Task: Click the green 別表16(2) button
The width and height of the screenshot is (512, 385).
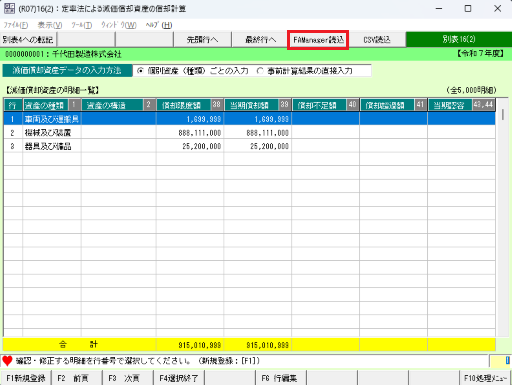Action: tap(459, 39)
